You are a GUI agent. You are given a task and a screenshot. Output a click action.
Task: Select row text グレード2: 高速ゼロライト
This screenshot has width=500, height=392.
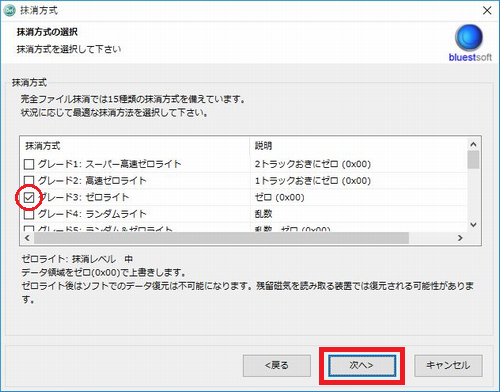pyautogui.click(x=92, y=181)
